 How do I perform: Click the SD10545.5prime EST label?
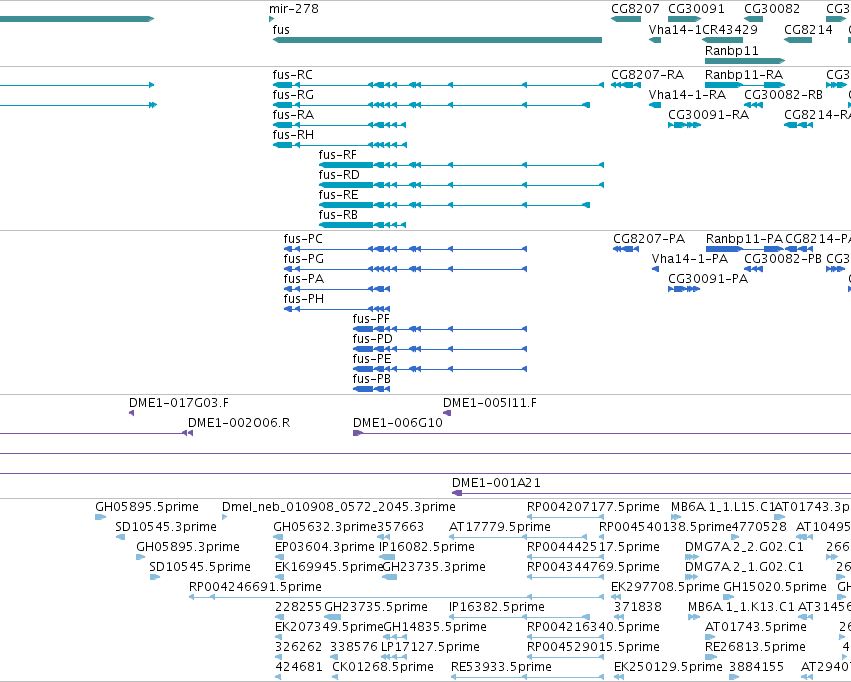tap(200, 567)
